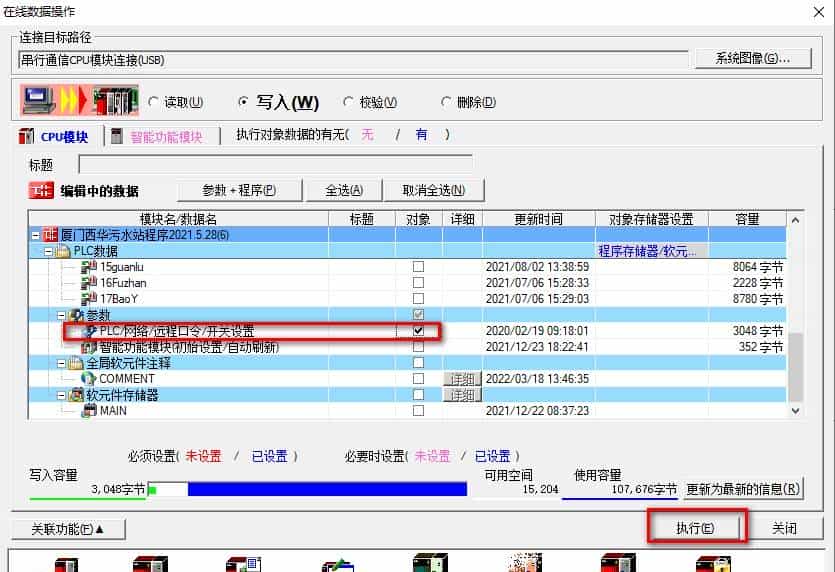Click the blue write-capacity usage bar
Image resolution: width=835 pixels, height=572 pixels.
(327, 488)
